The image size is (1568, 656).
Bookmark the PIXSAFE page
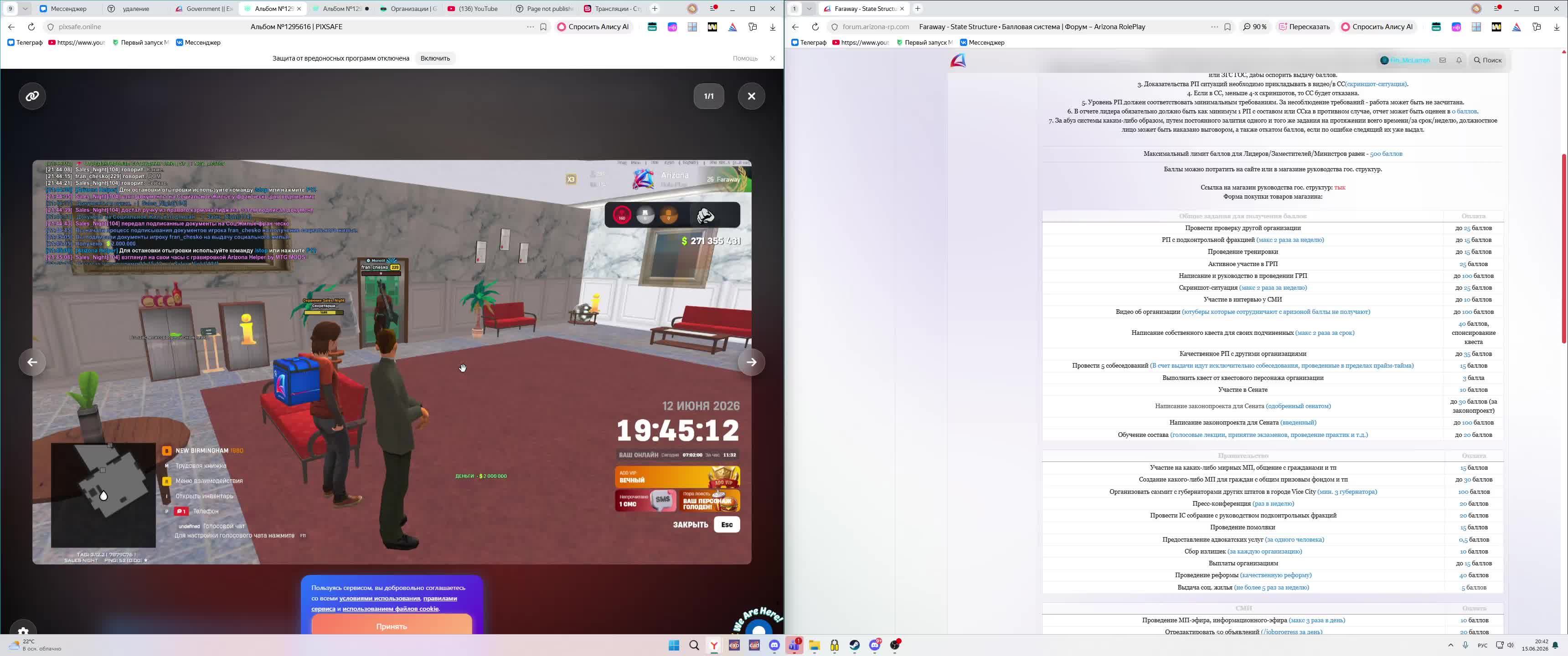[543, 27]
